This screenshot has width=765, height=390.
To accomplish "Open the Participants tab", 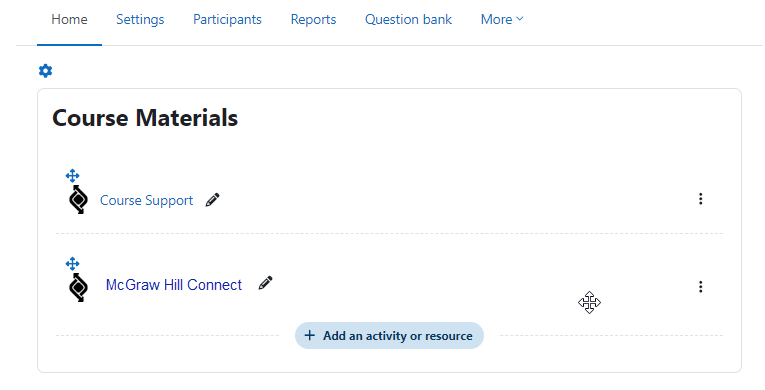I will tap(227, 20).
